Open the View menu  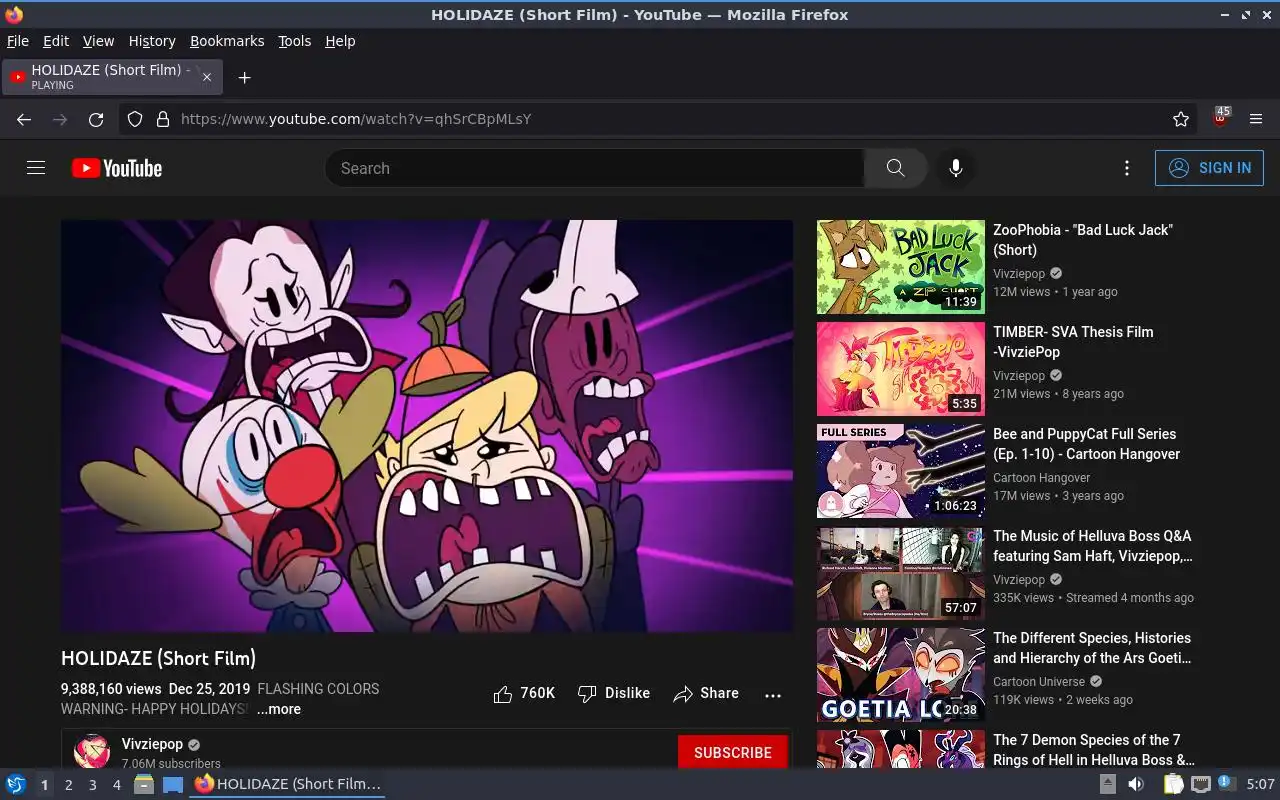pos(98,41)
